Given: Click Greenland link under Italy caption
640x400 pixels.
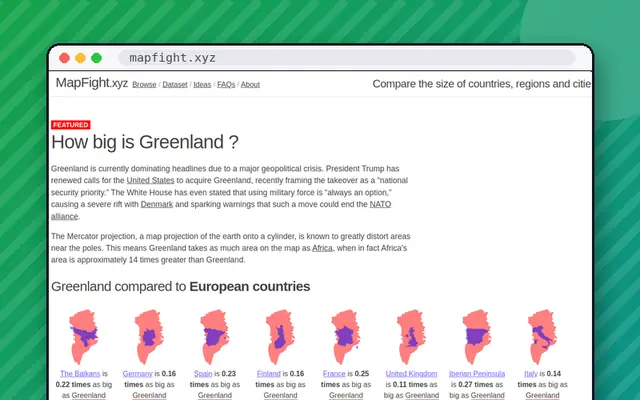Looking at the screenshot, I should 542,395.
